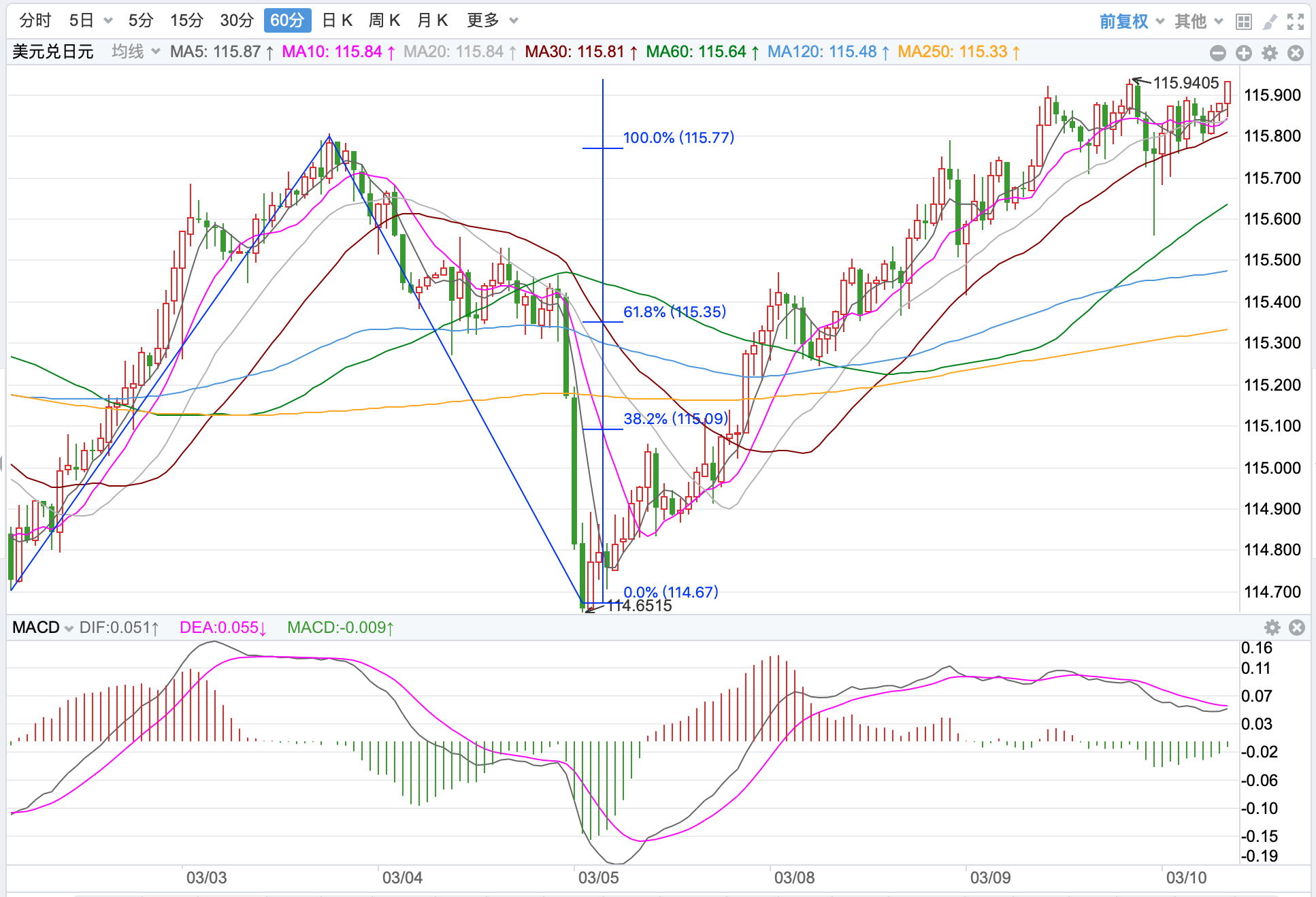Open MACD panel settings gear
1316x897 pixels.
(x=1272, y=627)
